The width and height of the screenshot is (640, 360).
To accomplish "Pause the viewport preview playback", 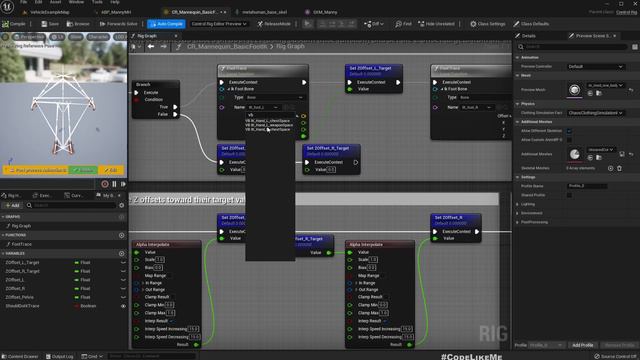I will tap(114, 184).
